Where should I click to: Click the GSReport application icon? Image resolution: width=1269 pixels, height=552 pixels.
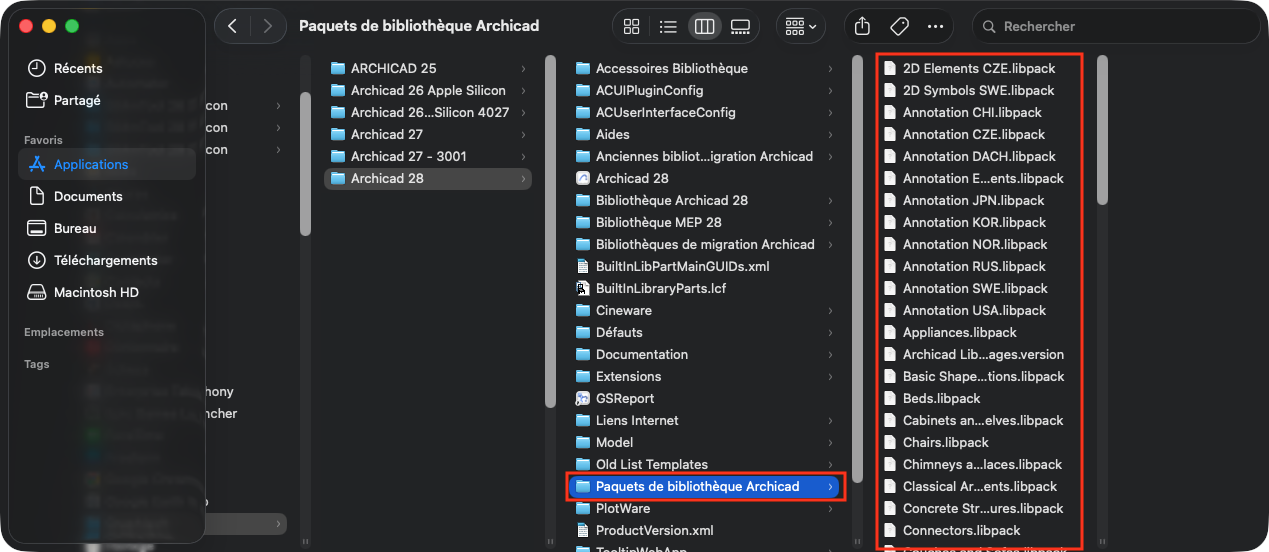[584, 398]
